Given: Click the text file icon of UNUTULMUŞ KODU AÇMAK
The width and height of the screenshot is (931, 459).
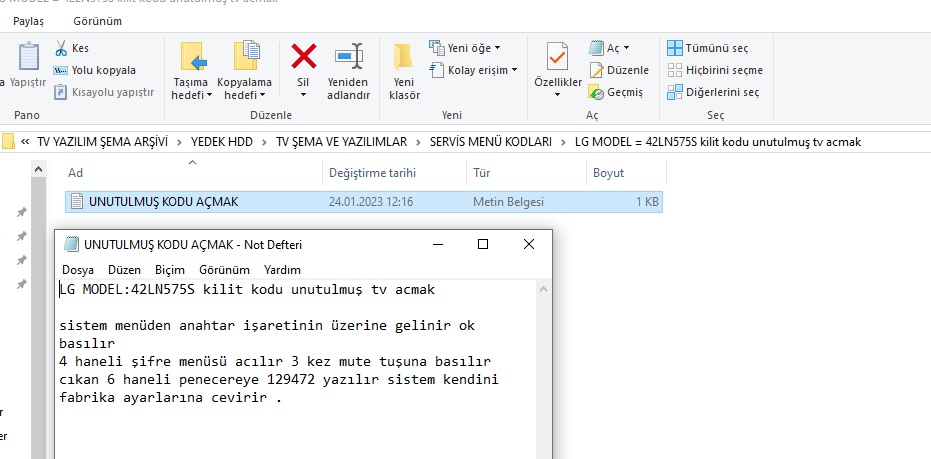Looking at the screenshot, I should (x=77, y=201).
